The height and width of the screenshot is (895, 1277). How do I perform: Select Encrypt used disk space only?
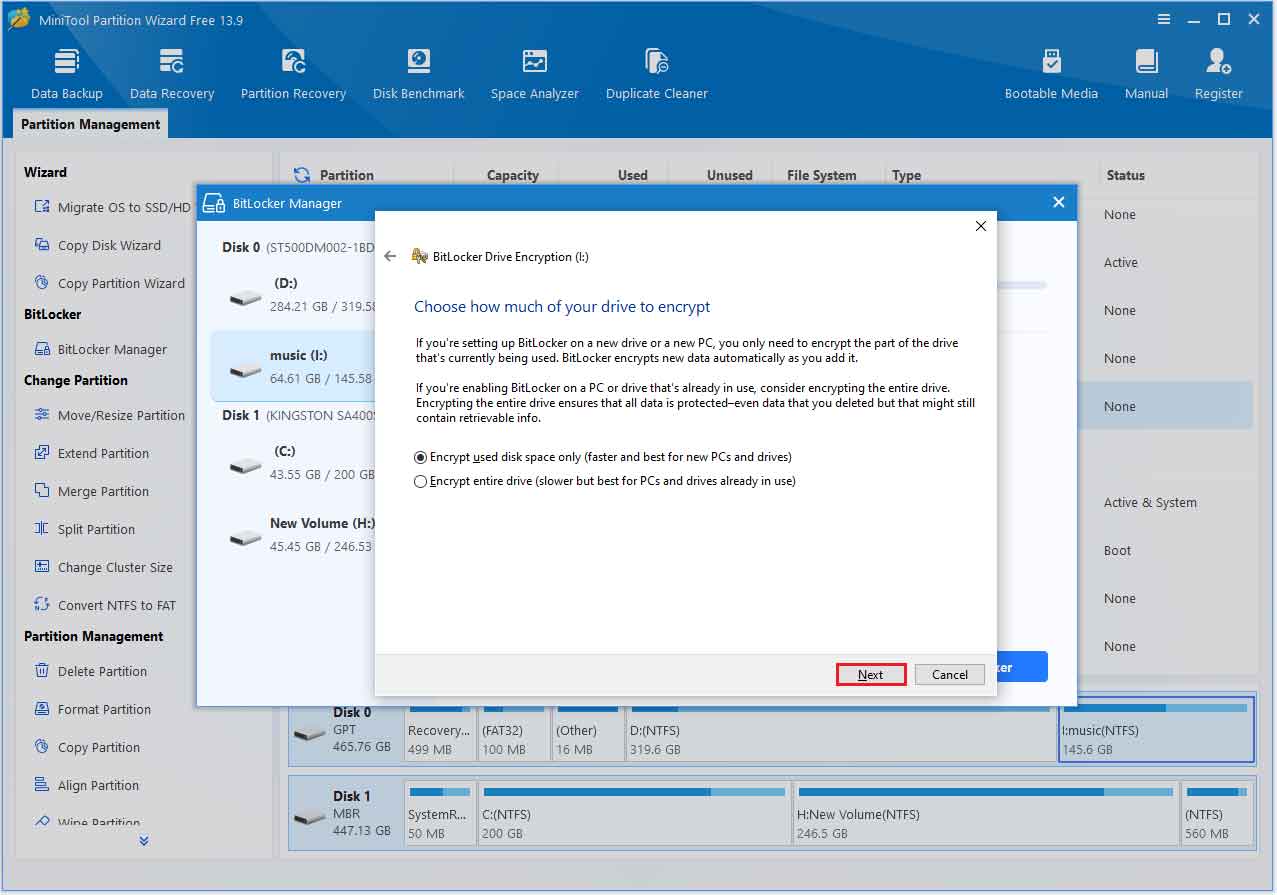(603, 457)
